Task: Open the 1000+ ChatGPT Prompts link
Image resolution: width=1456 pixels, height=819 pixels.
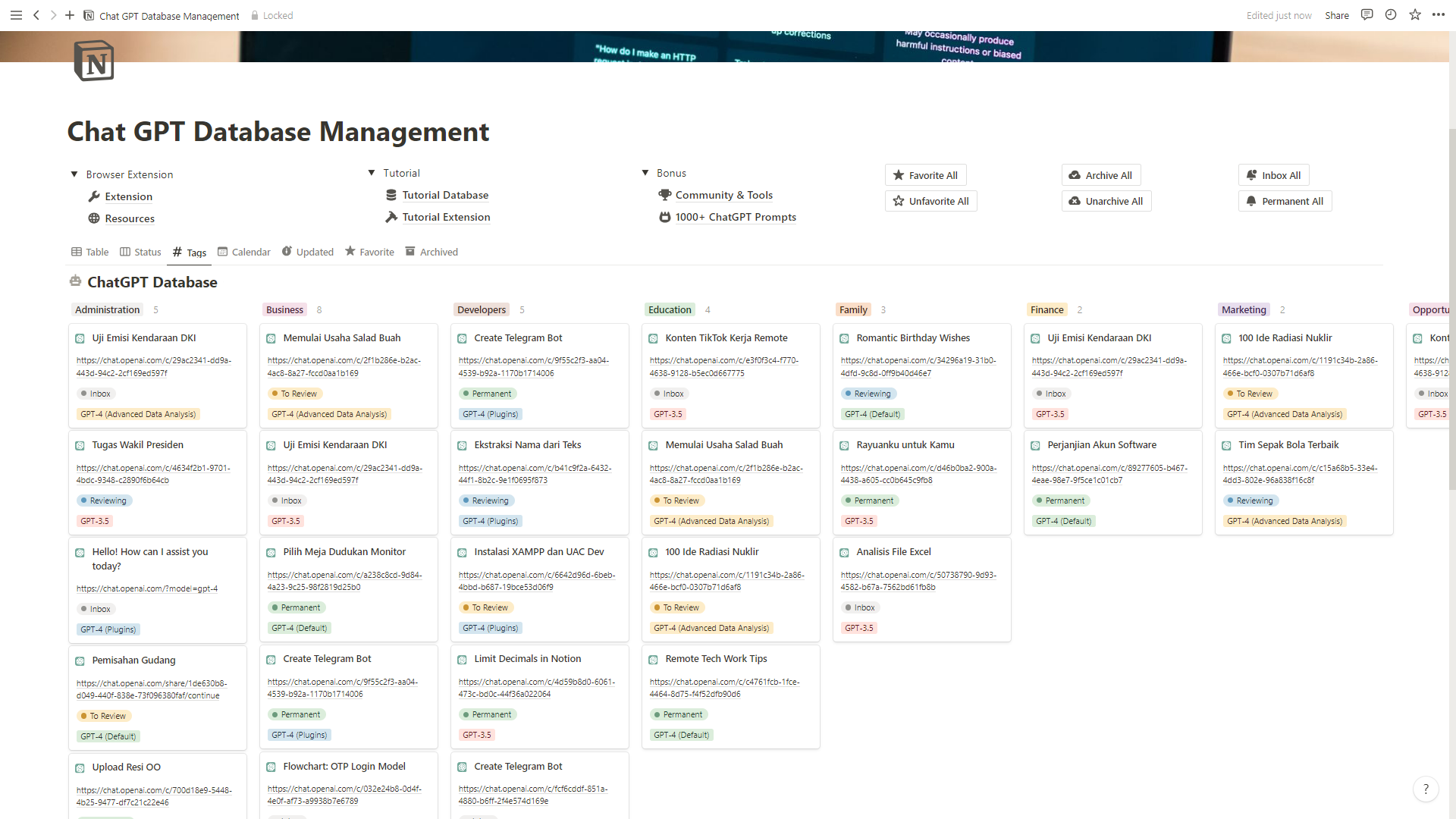Action: coord(735,217)
